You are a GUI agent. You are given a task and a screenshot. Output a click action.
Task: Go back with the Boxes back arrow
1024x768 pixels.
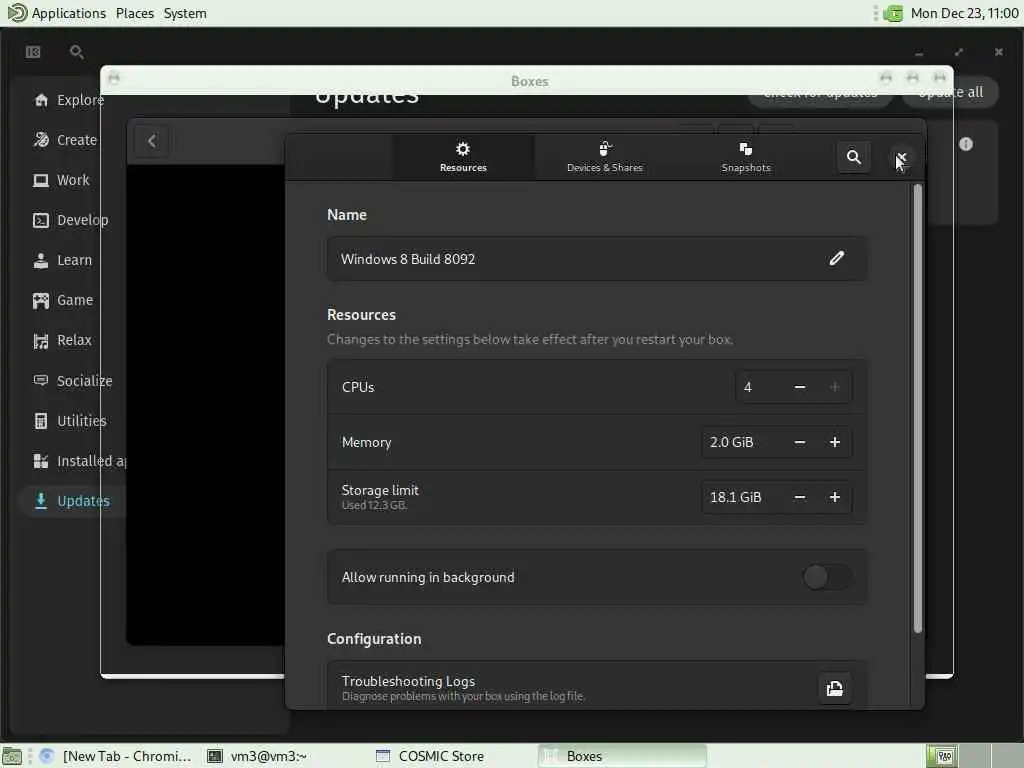coord(152,141)
